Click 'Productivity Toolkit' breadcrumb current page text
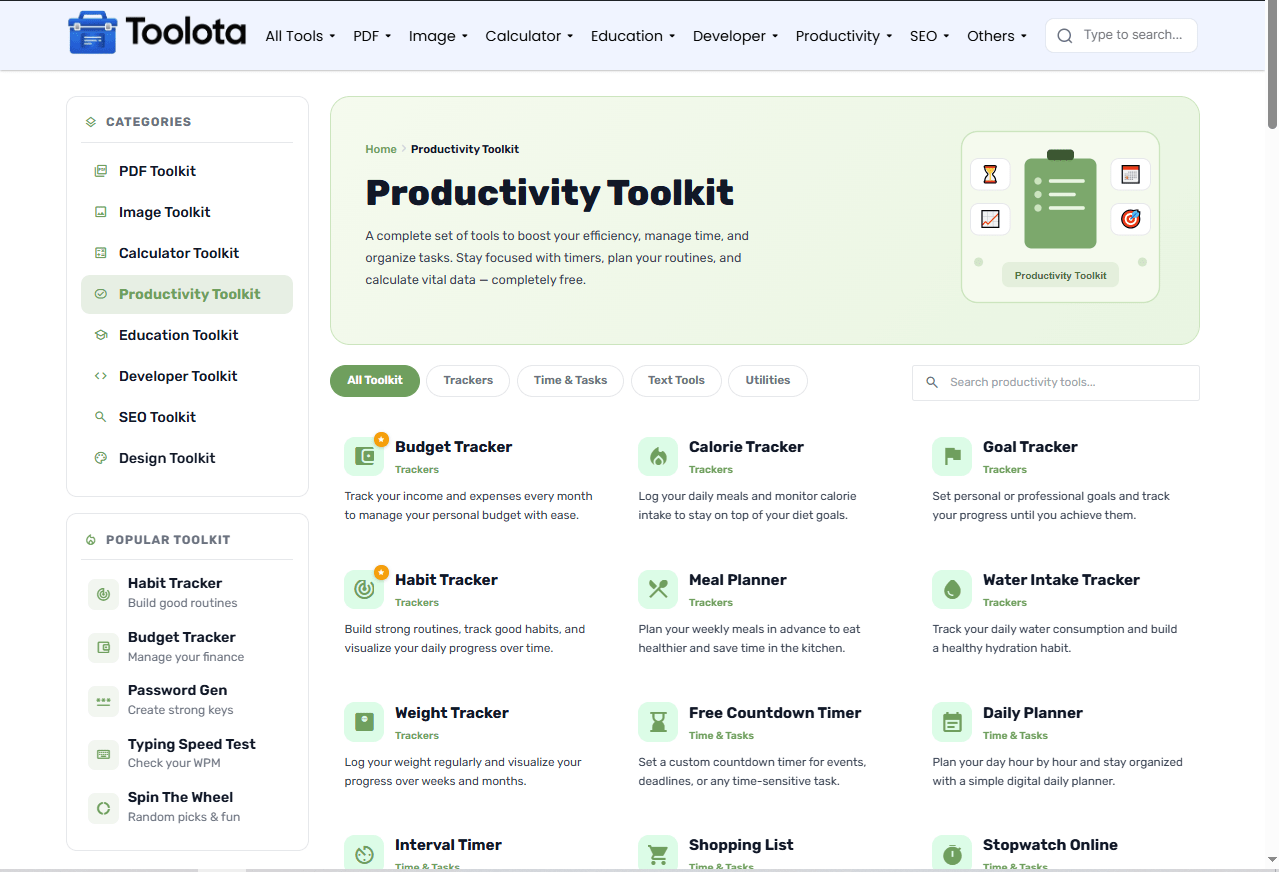1279x872 pixels. pyautogui.click(x=465, y=149)
